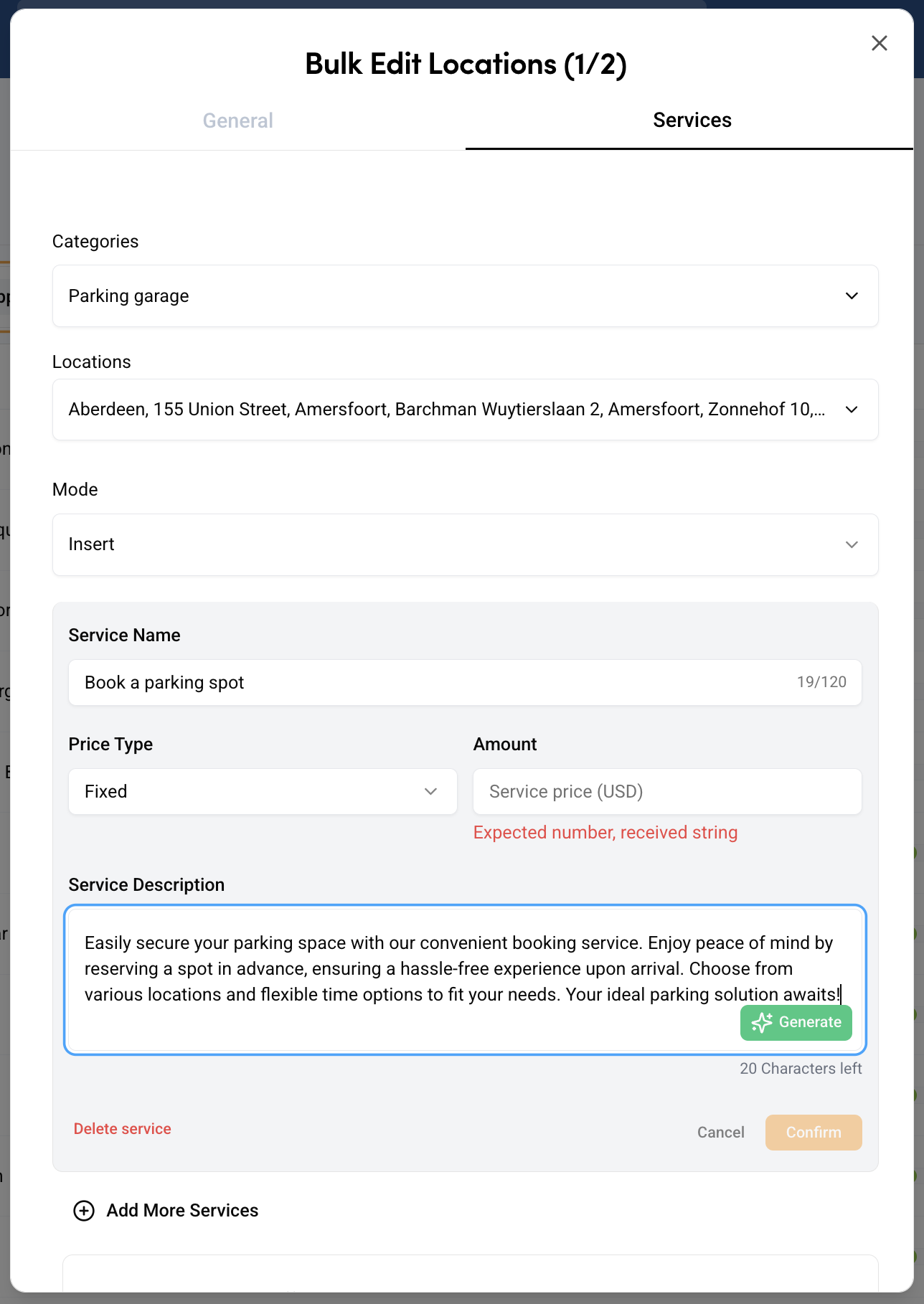
Task: Expand the Locations dropdown list
Action: pos(465,410)
